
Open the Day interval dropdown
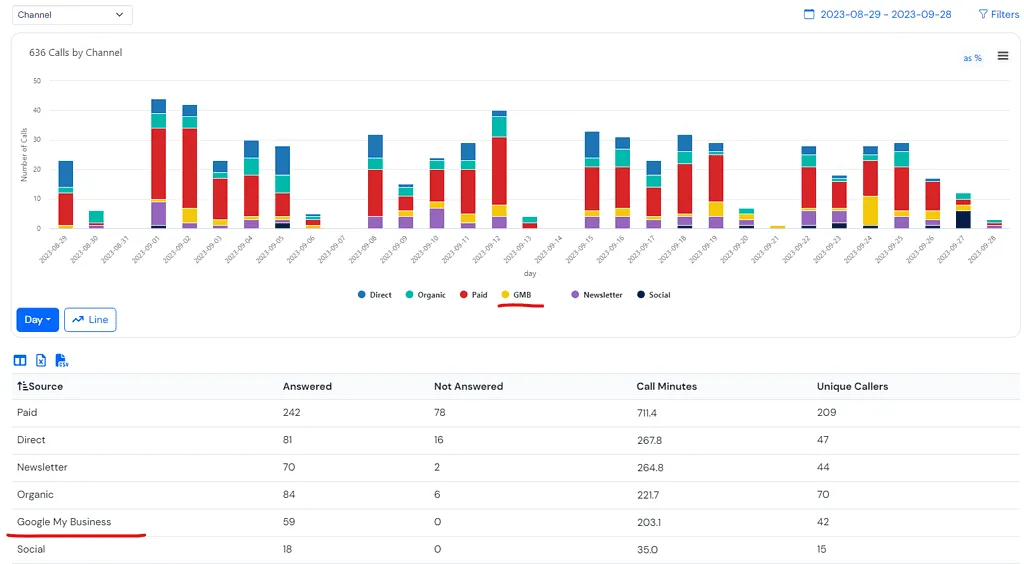(37, 320)
